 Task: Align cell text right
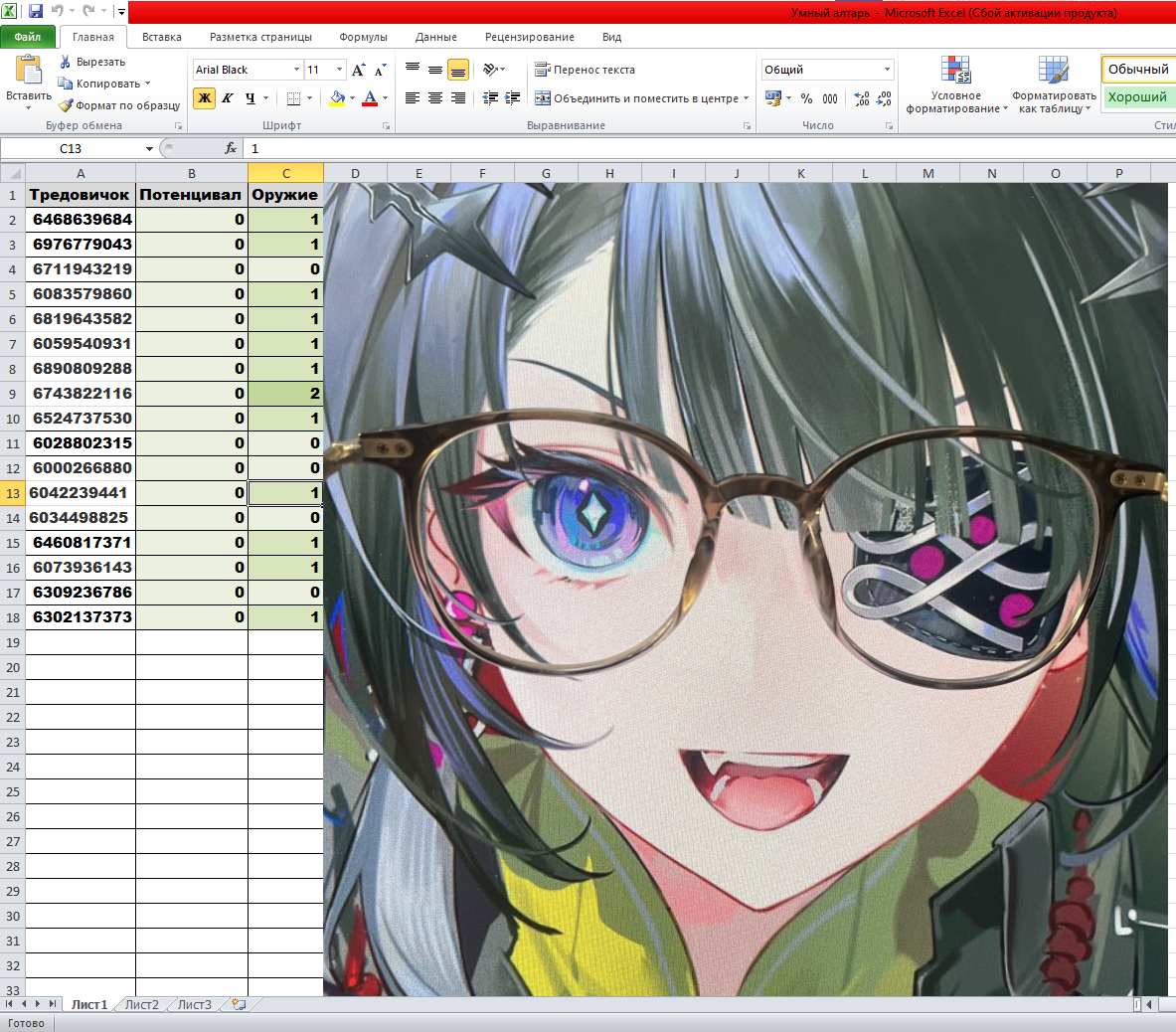[458, 98]
